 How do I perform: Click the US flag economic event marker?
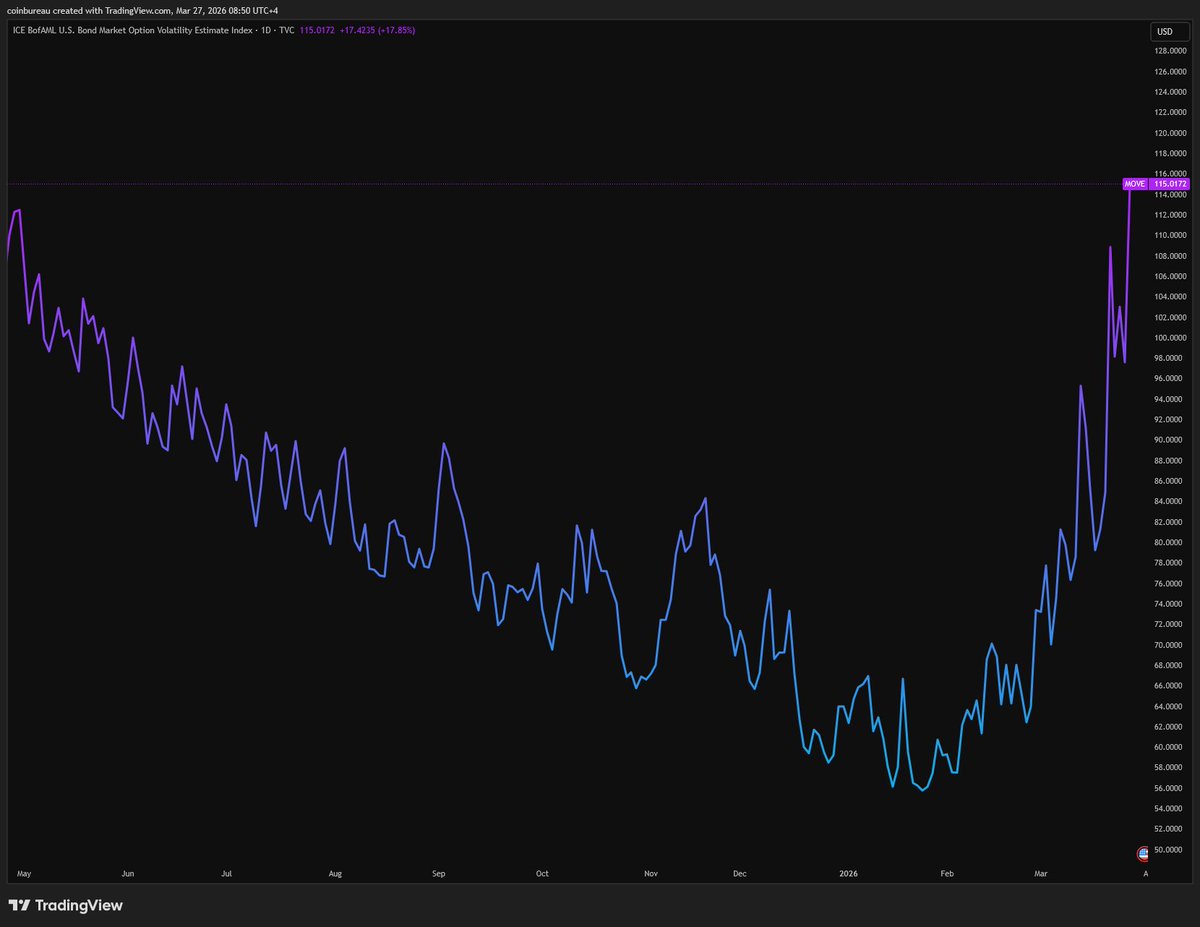(x=1143, y=853)
